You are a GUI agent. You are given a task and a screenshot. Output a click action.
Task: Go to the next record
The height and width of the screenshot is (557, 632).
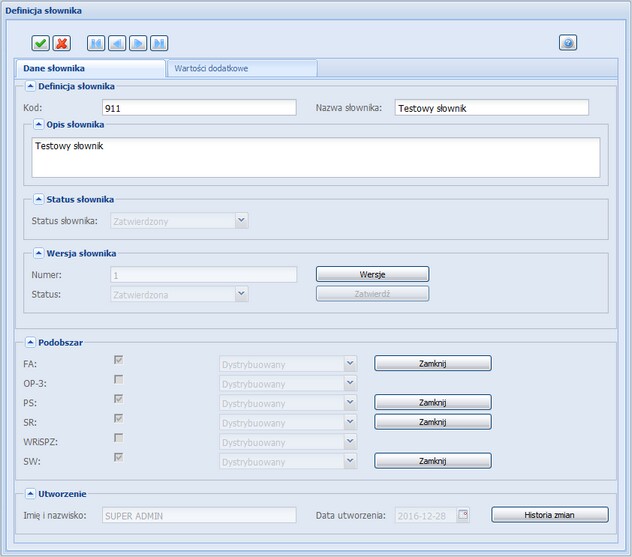click(x=138, y=43)
